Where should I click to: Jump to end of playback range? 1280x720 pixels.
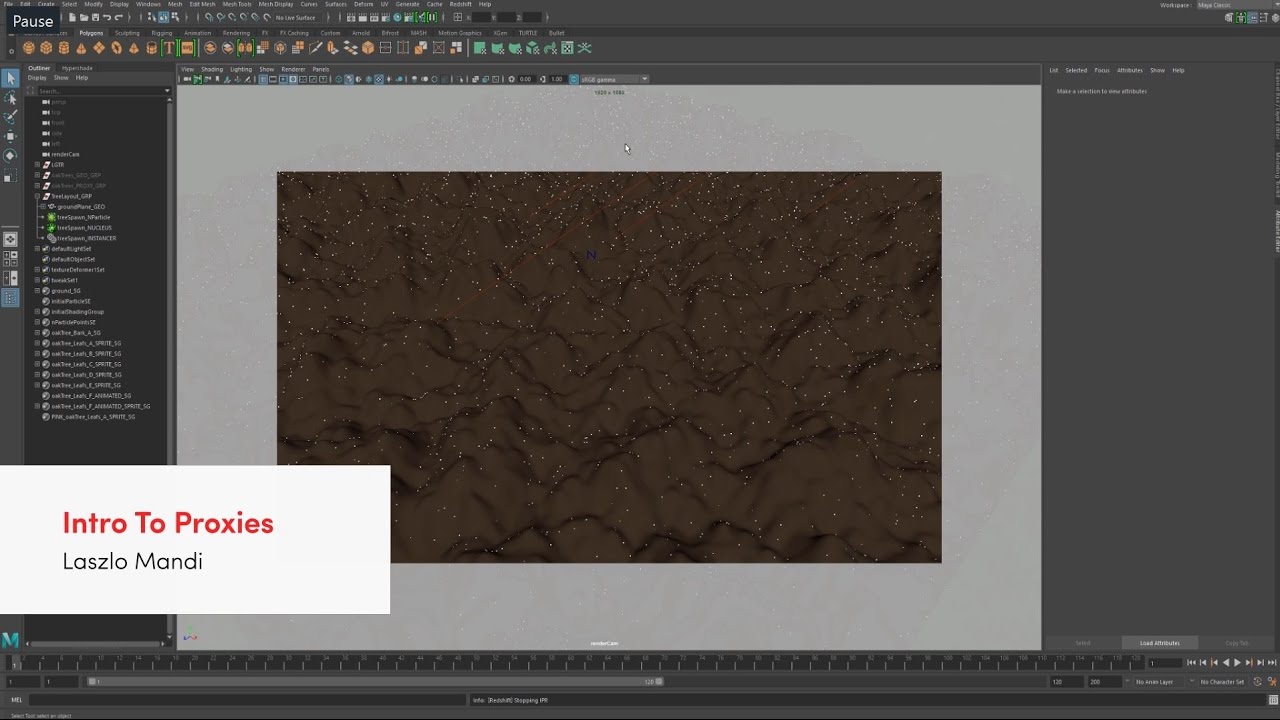pos(1270,662)
